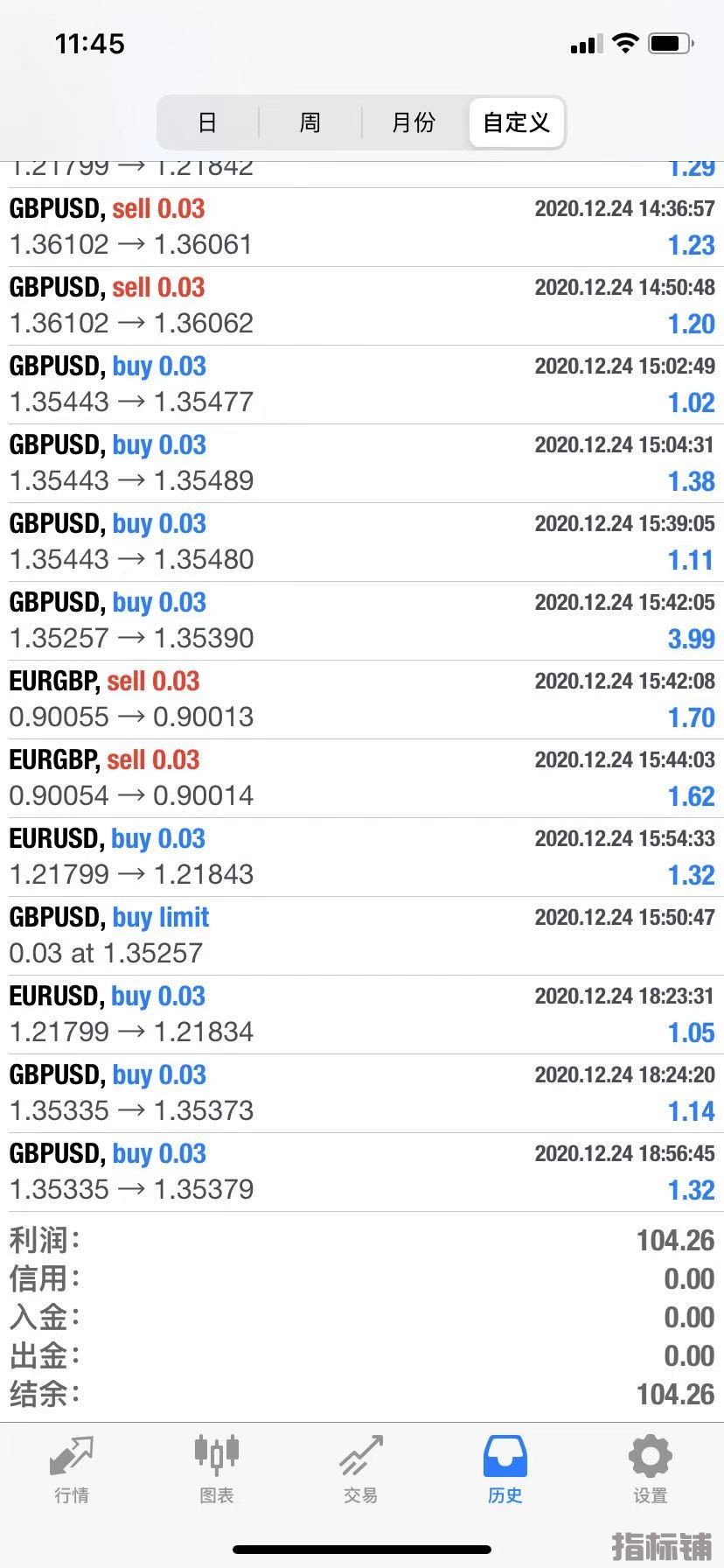Tap the Wi-Fi status icon

coord(625,43)
